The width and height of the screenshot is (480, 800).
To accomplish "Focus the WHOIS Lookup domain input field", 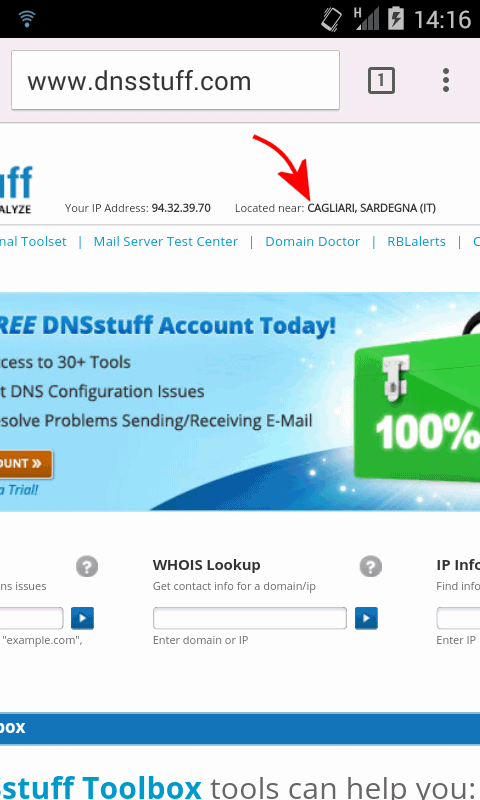I will (x=250, y=618).
